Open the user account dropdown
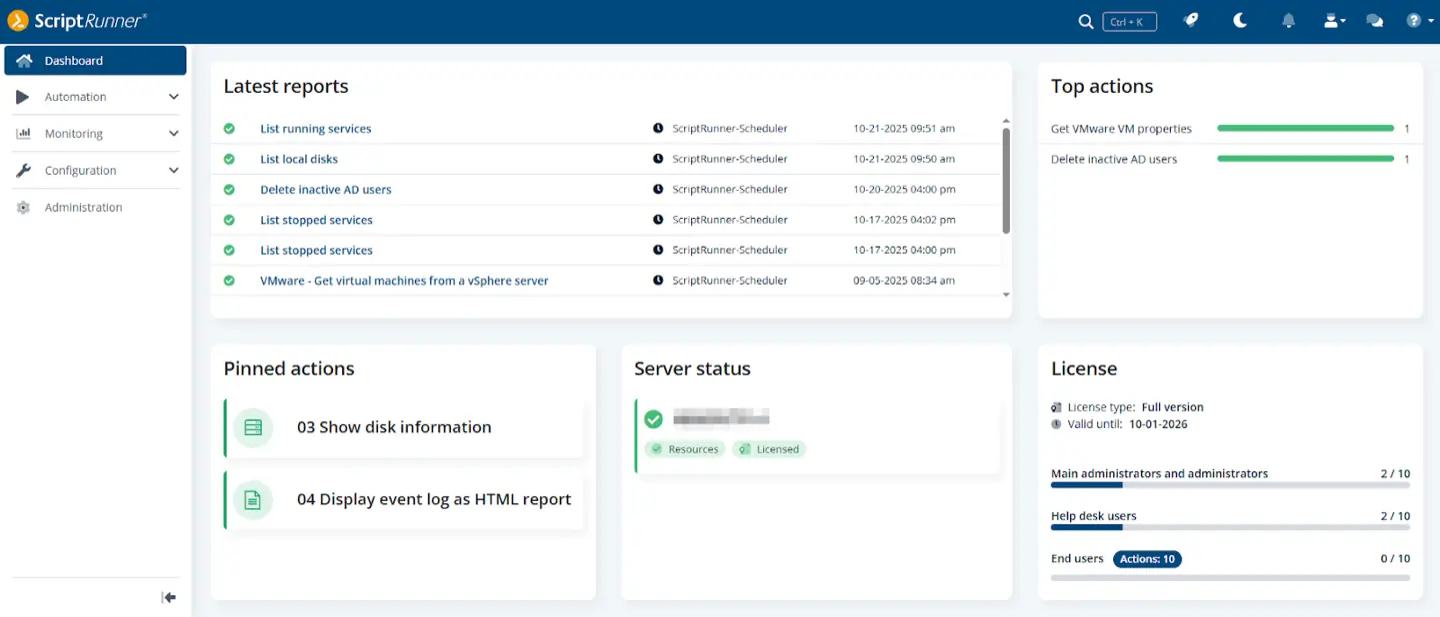 (x=1333, y=20)
